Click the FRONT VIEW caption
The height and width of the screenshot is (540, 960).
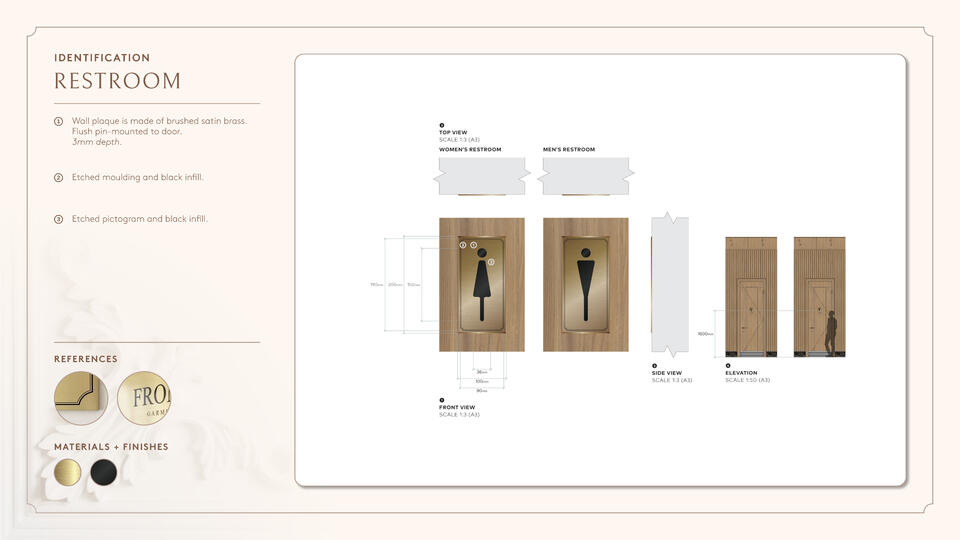pos(457,407)
